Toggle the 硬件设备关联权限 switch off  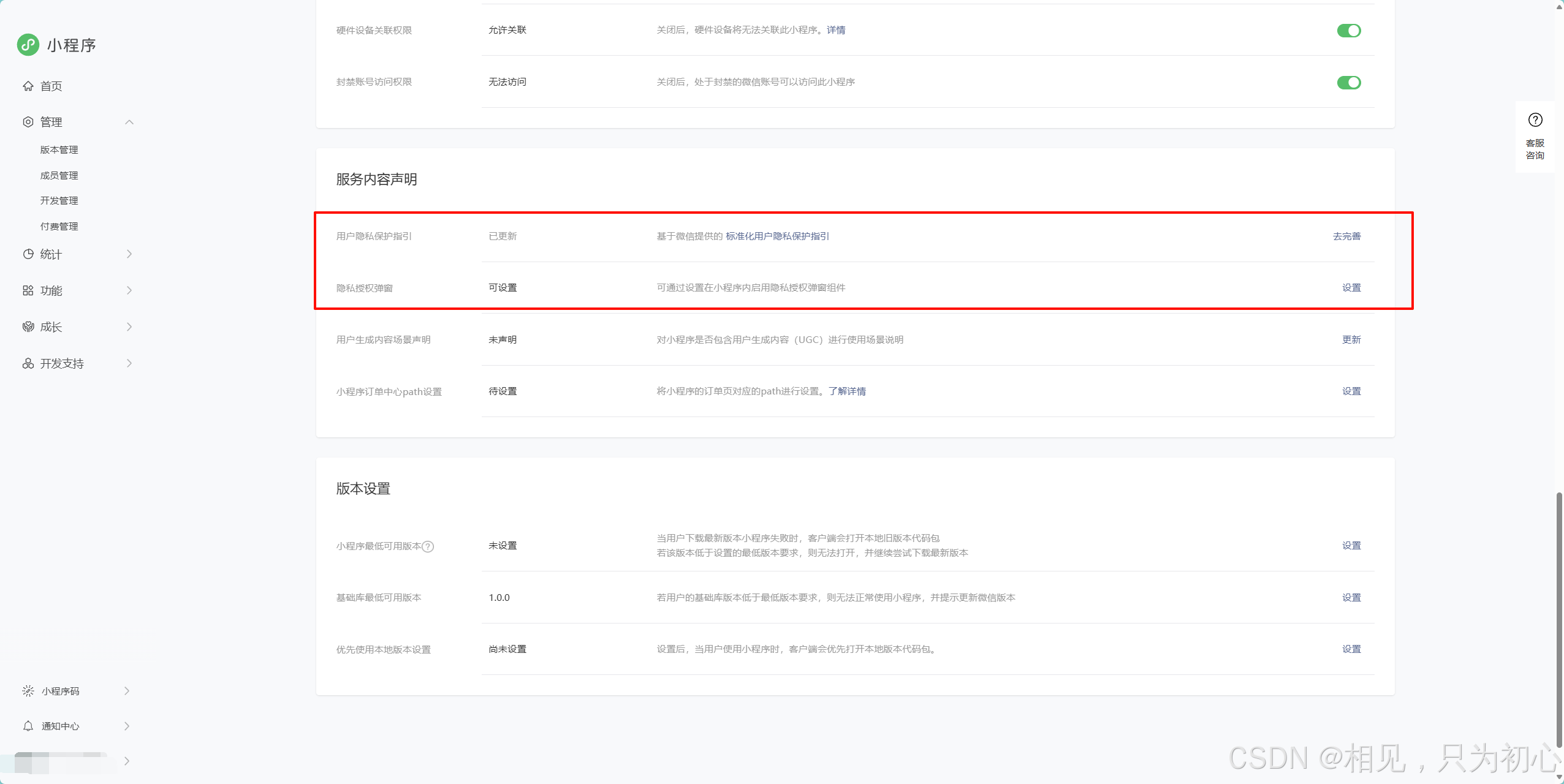point(1348,31)
